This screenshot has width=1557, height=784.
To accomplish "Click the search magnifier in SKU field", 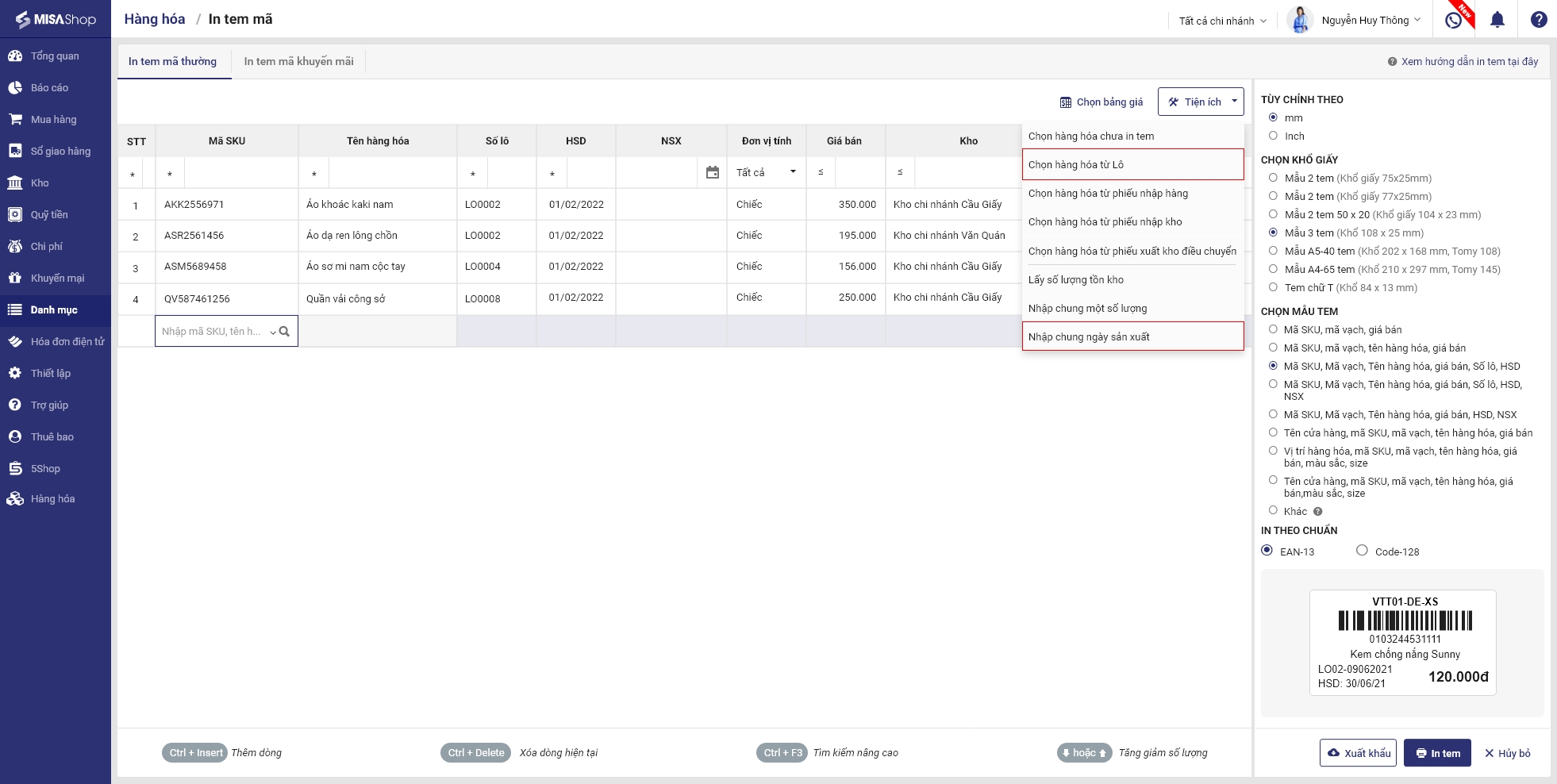I will coord(284,332).
